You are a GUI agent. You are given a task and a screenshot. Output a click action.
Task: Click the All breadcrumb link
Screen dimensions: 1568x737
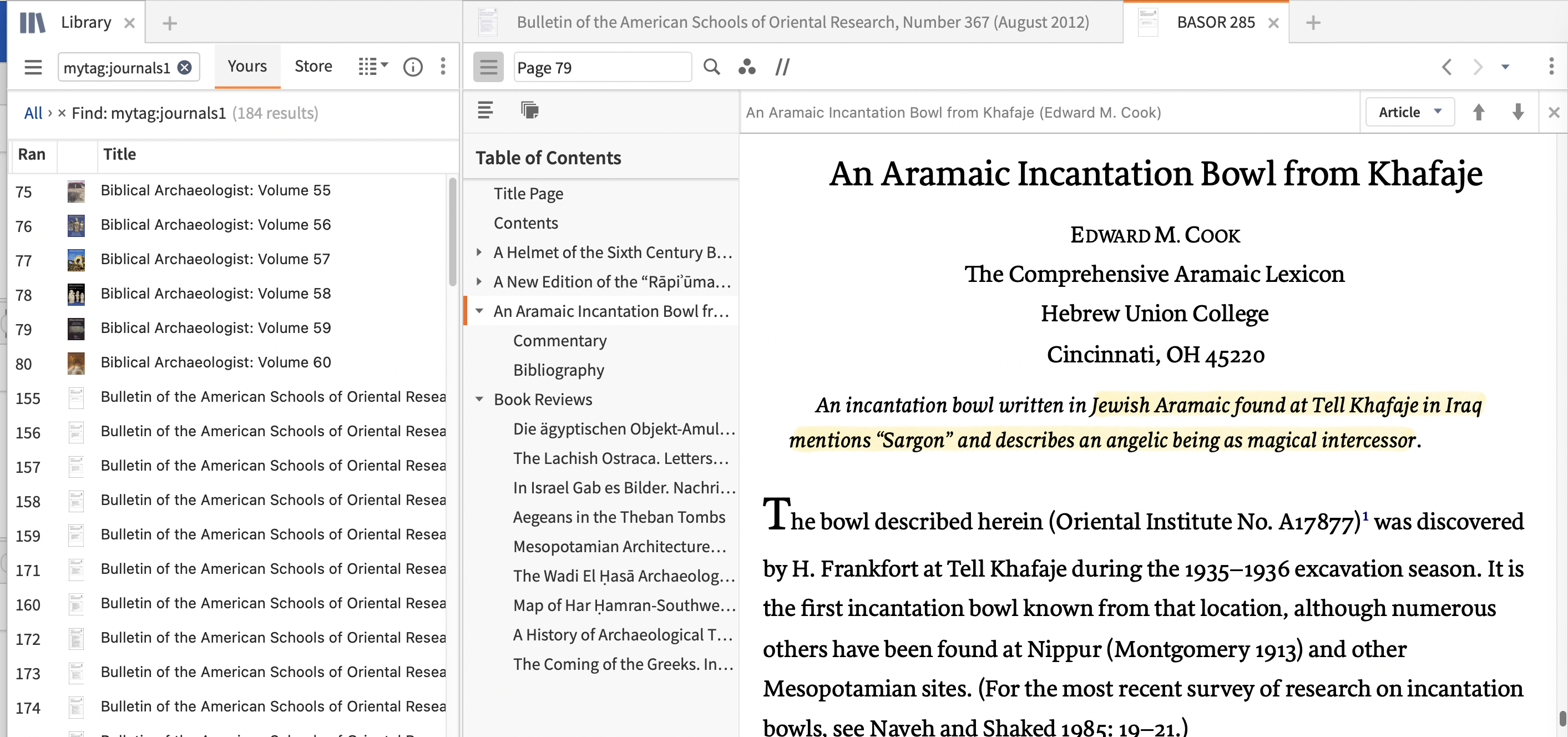tap(33, 113)
